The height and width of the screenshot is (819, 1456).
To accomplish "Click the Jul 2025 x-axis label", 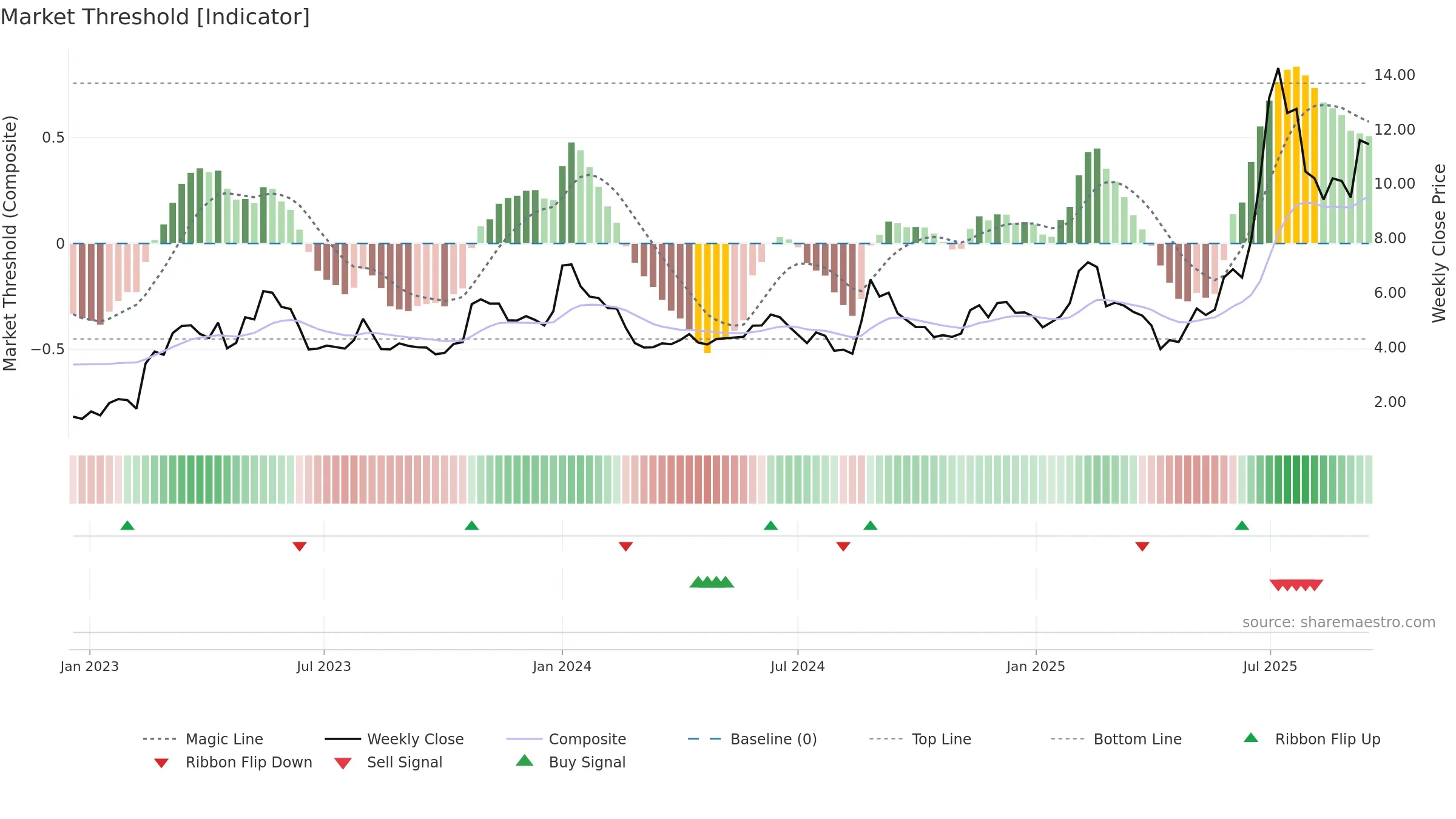I will coord(1270,667).
